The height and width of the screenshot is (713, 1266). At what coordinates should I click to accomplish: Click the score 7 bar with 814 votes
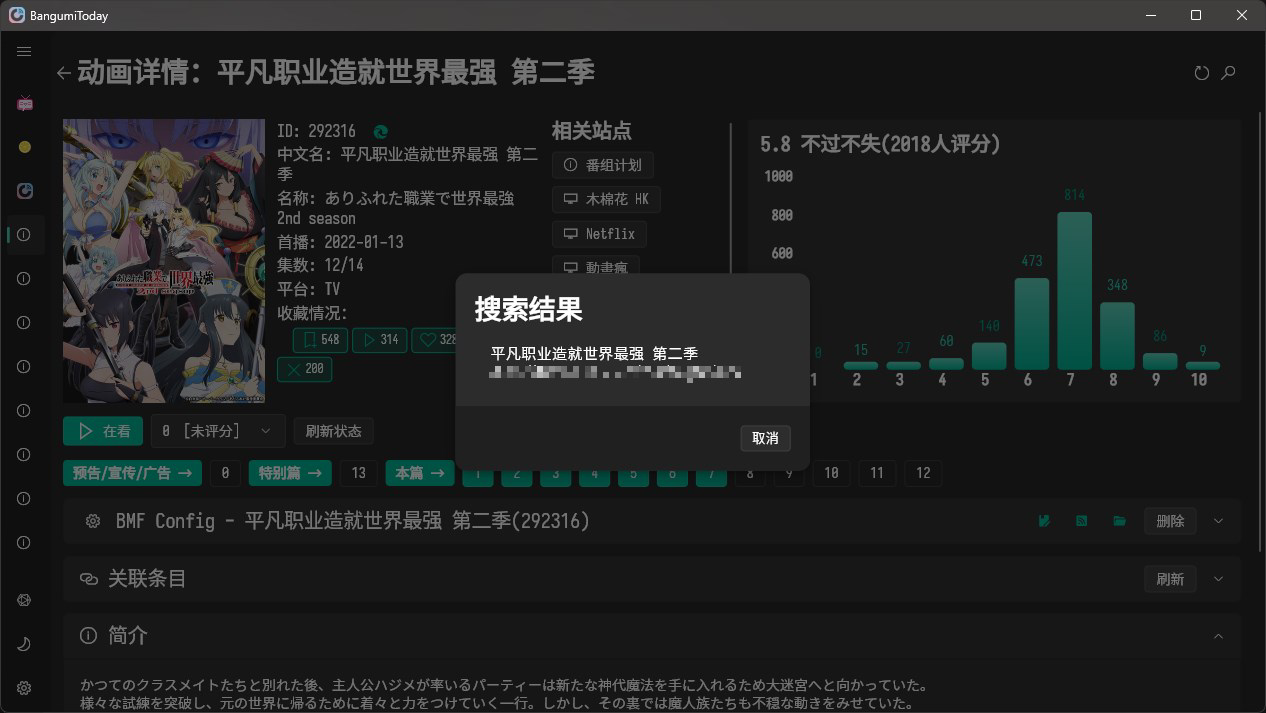1074,291
